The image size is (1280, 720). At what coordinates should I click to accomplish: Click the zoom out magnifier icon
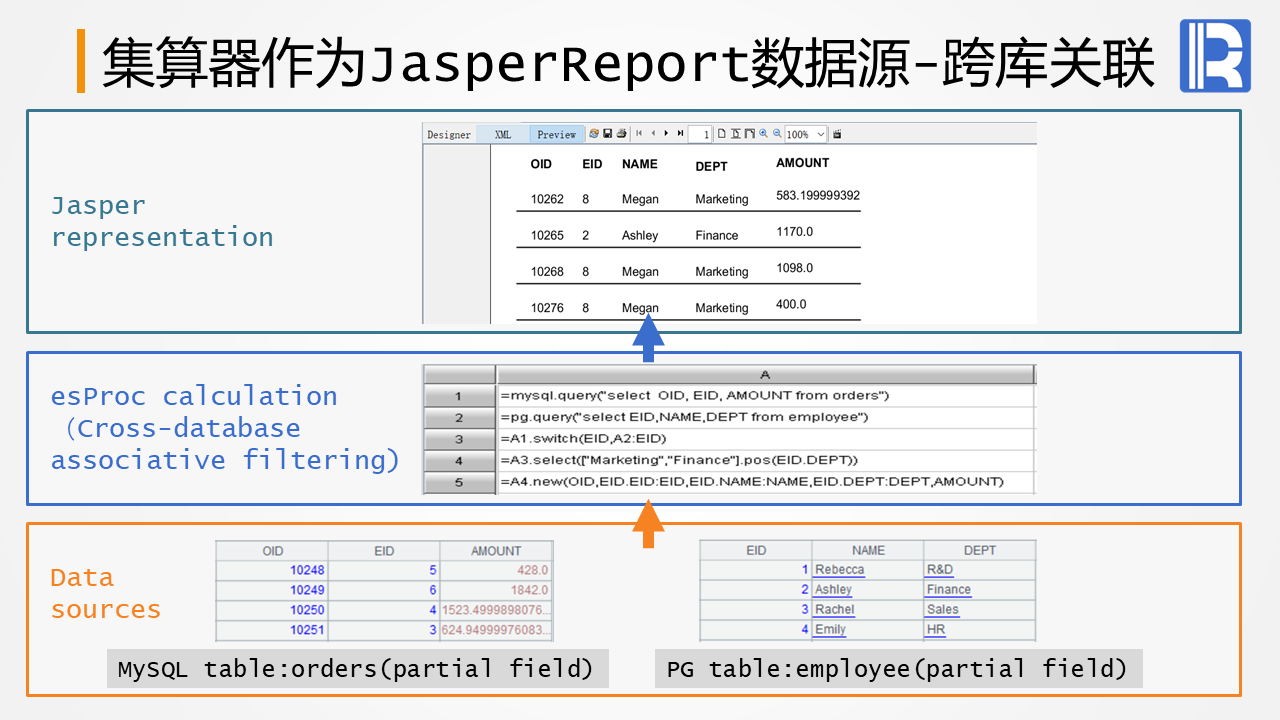[776, 134]
